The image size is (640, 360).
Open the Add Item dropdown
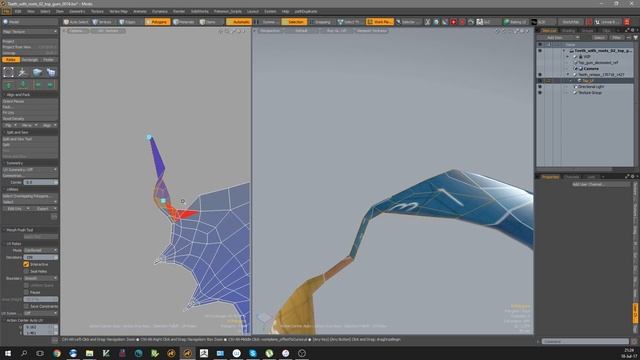(x=559, y=38)
